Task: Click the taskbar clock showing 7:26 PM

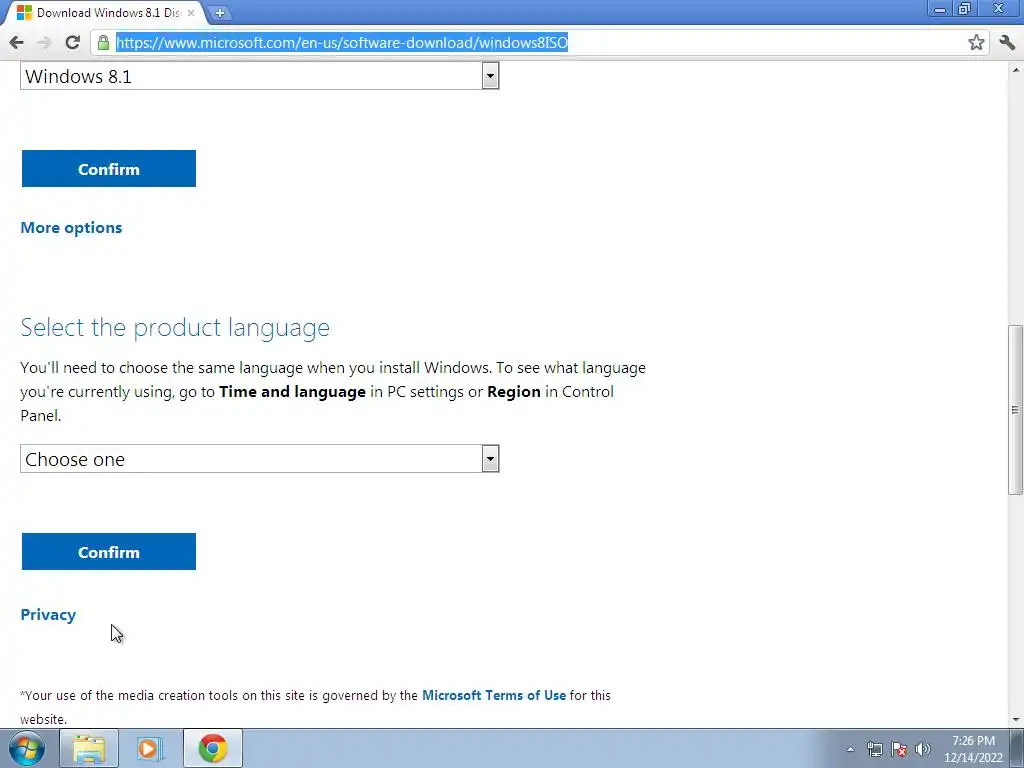Action: coord(973,749)
